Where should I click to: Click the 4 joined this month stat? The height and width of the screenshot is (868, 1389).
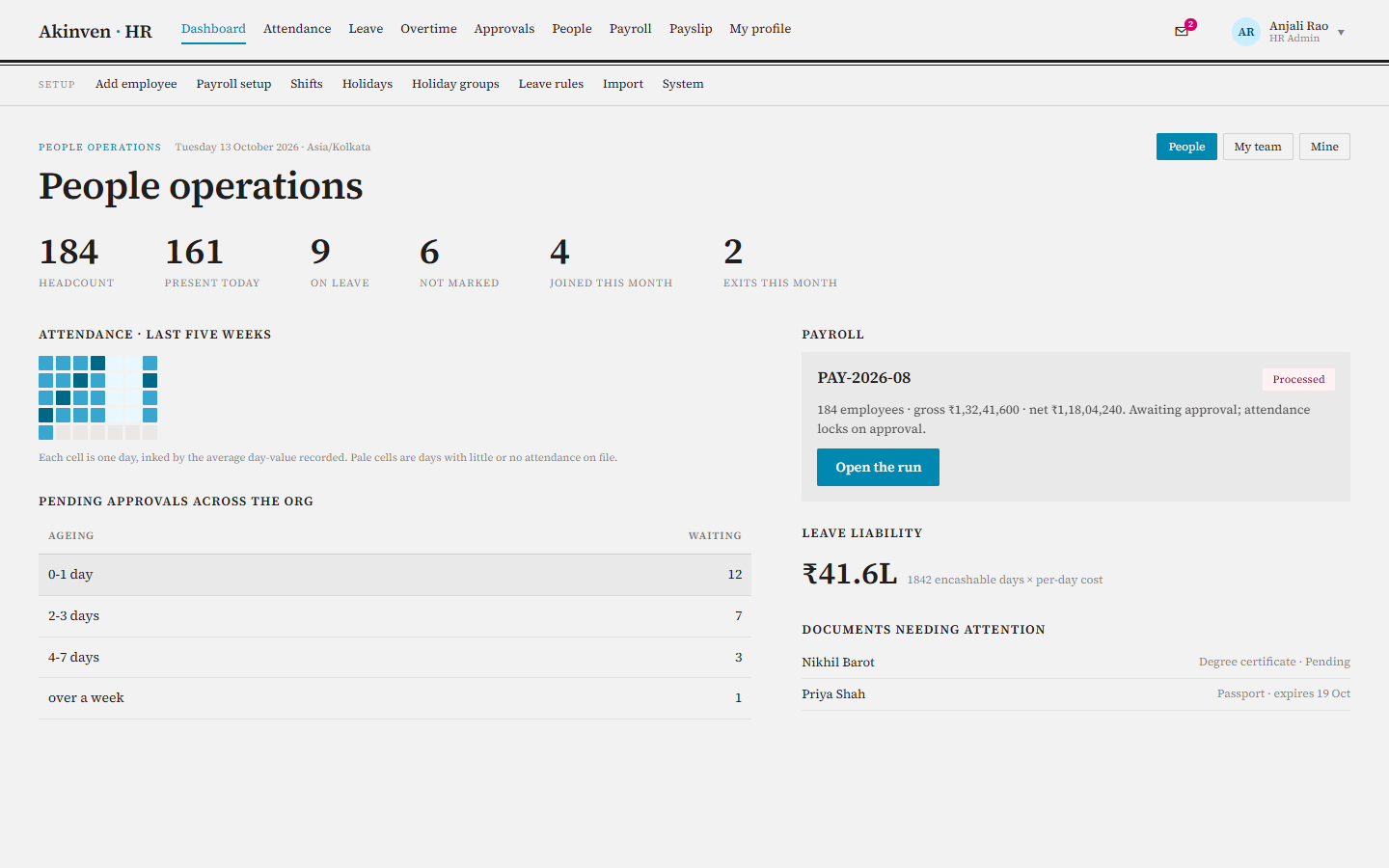tap(611, 261)
